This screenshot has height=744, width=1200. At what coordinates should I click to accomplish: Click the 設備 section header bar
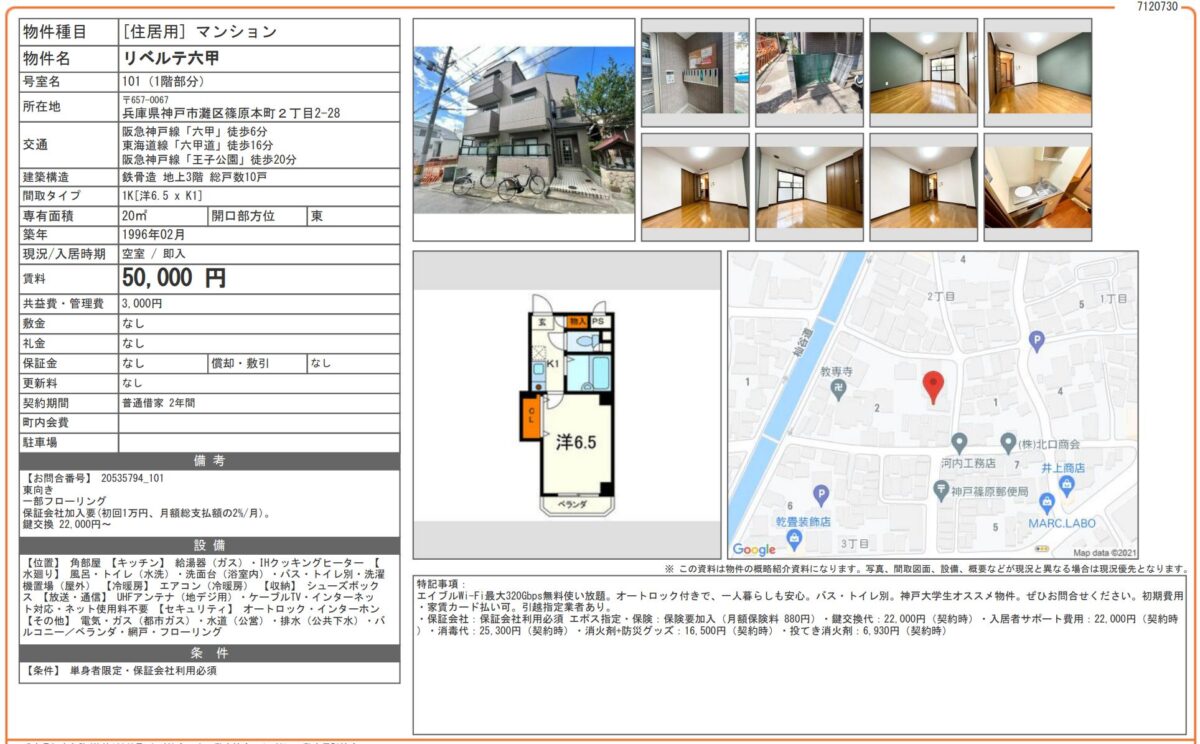click(209, 546)
